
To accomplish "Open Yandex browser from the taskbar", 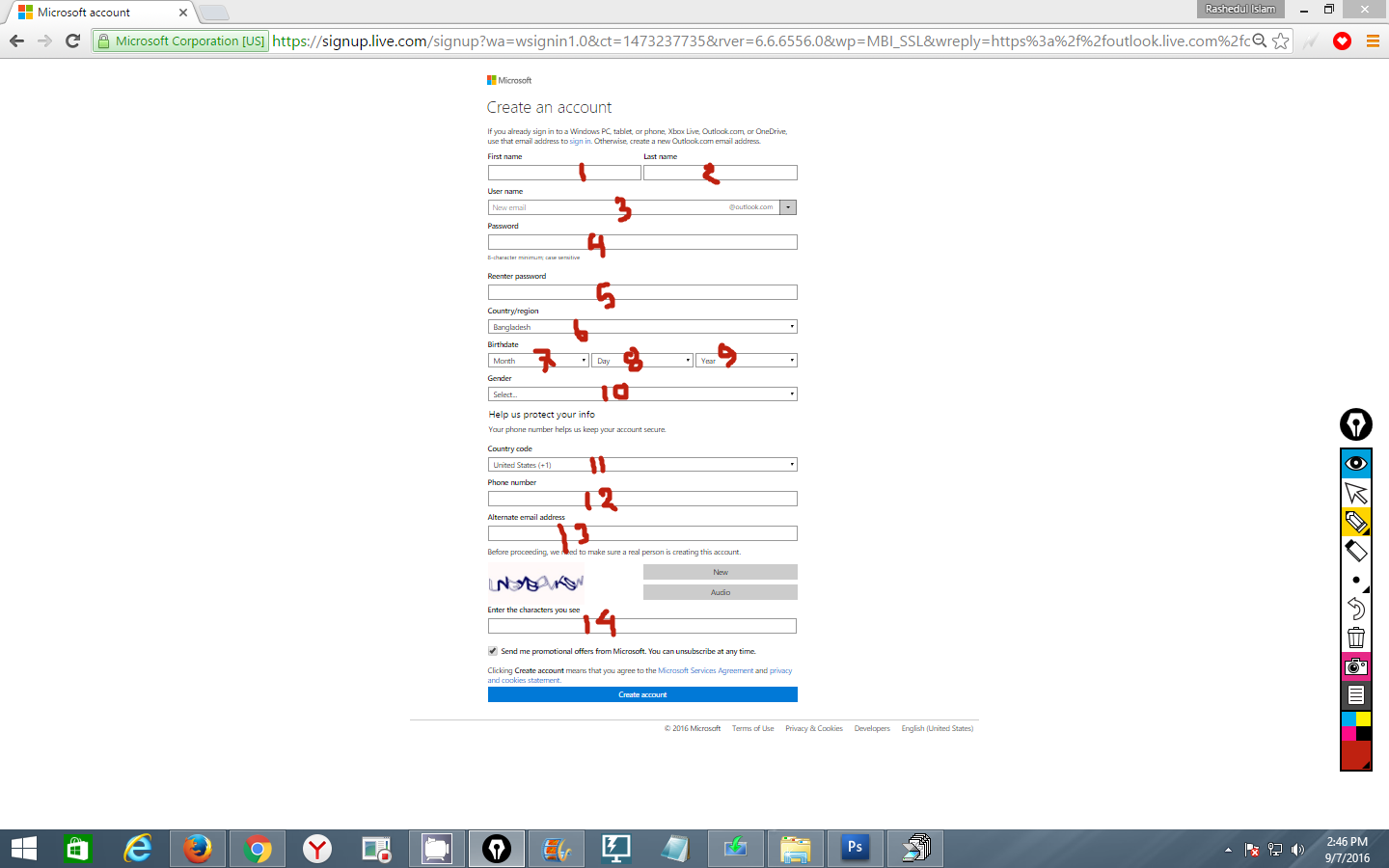I will (317, 849).
